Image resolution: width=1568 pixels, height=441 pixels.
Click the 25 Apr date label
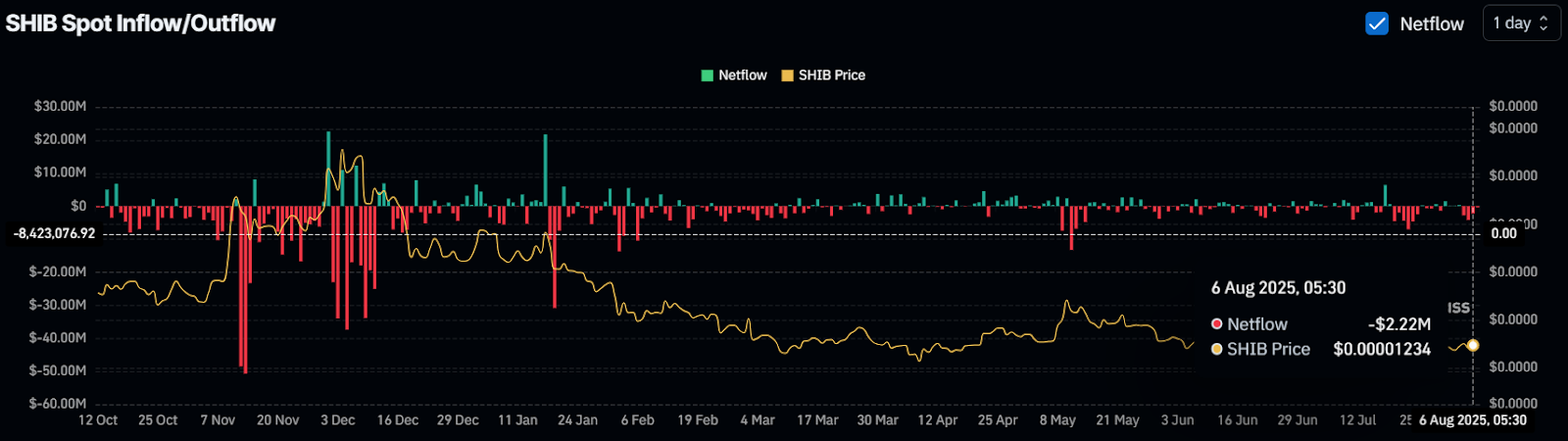(998, 419)
